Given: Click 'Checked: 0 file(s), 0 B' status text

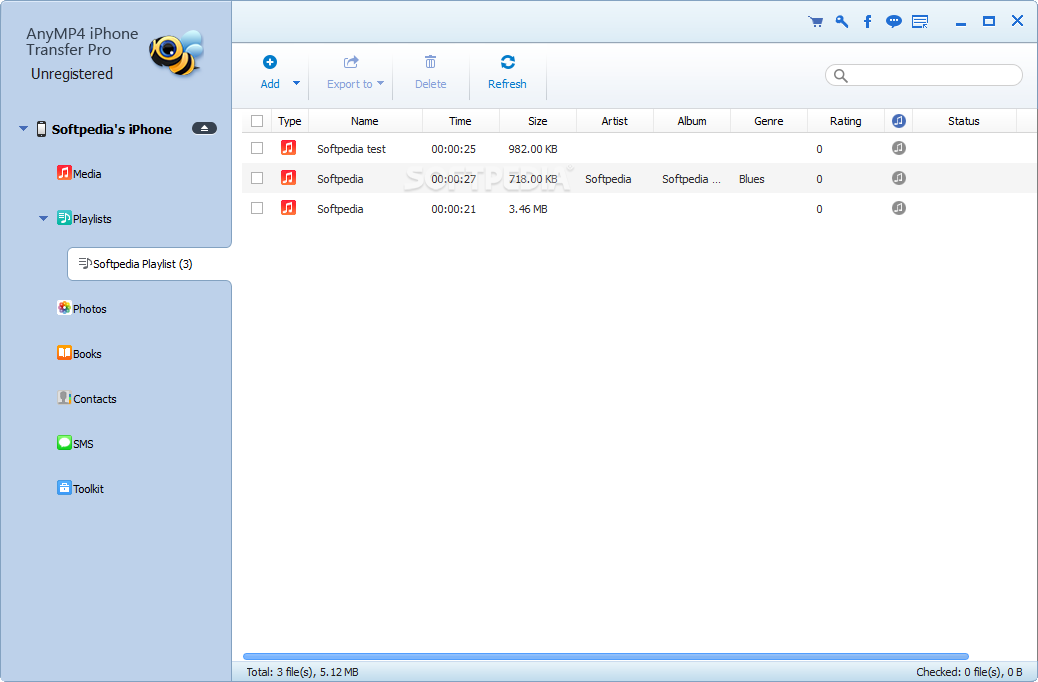Looking at the screenshot, I should click(x=969, y=672).
